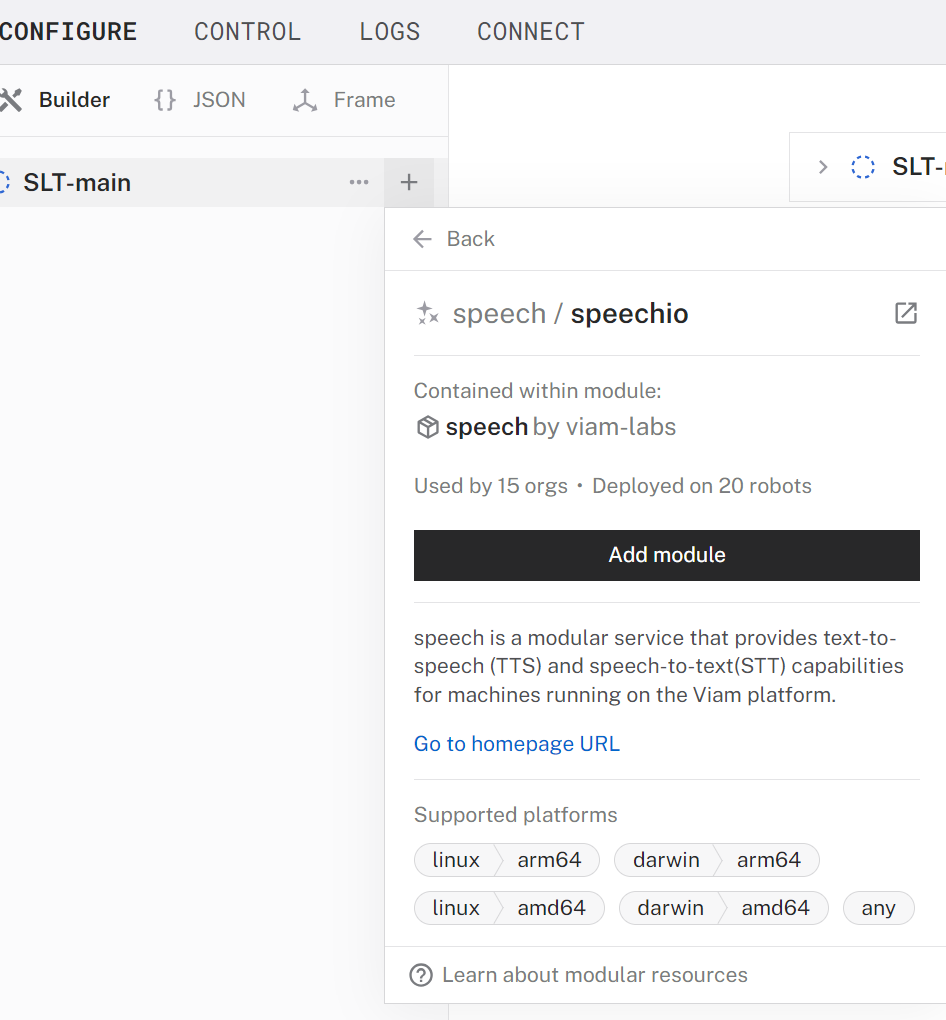The image size is (946, 1020).
Task: Open the three-dot menu for SLT-main
Action: pyautogui.click(x=359, y=183)
